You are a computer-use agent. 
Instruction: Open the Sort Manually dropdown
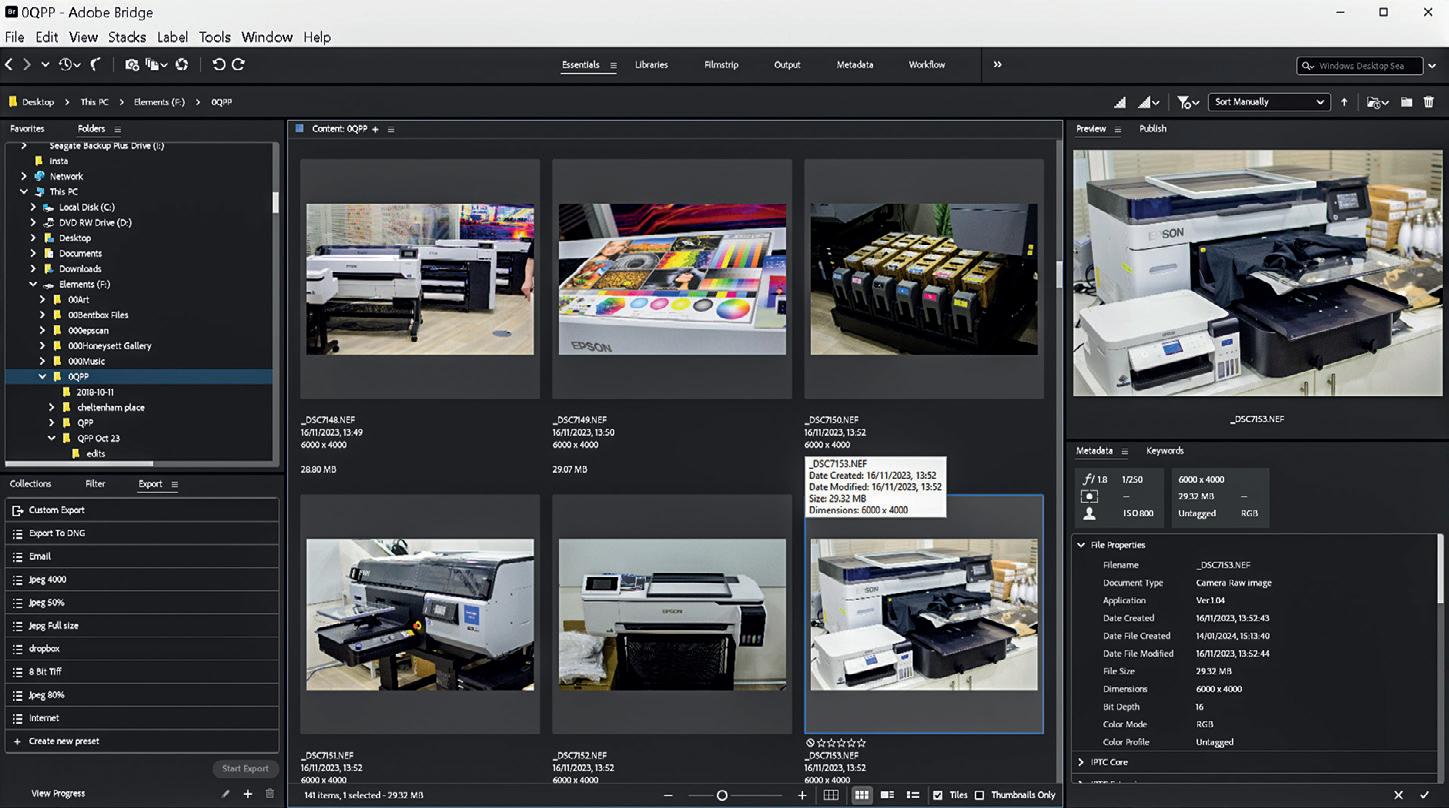click(1269, 102)
